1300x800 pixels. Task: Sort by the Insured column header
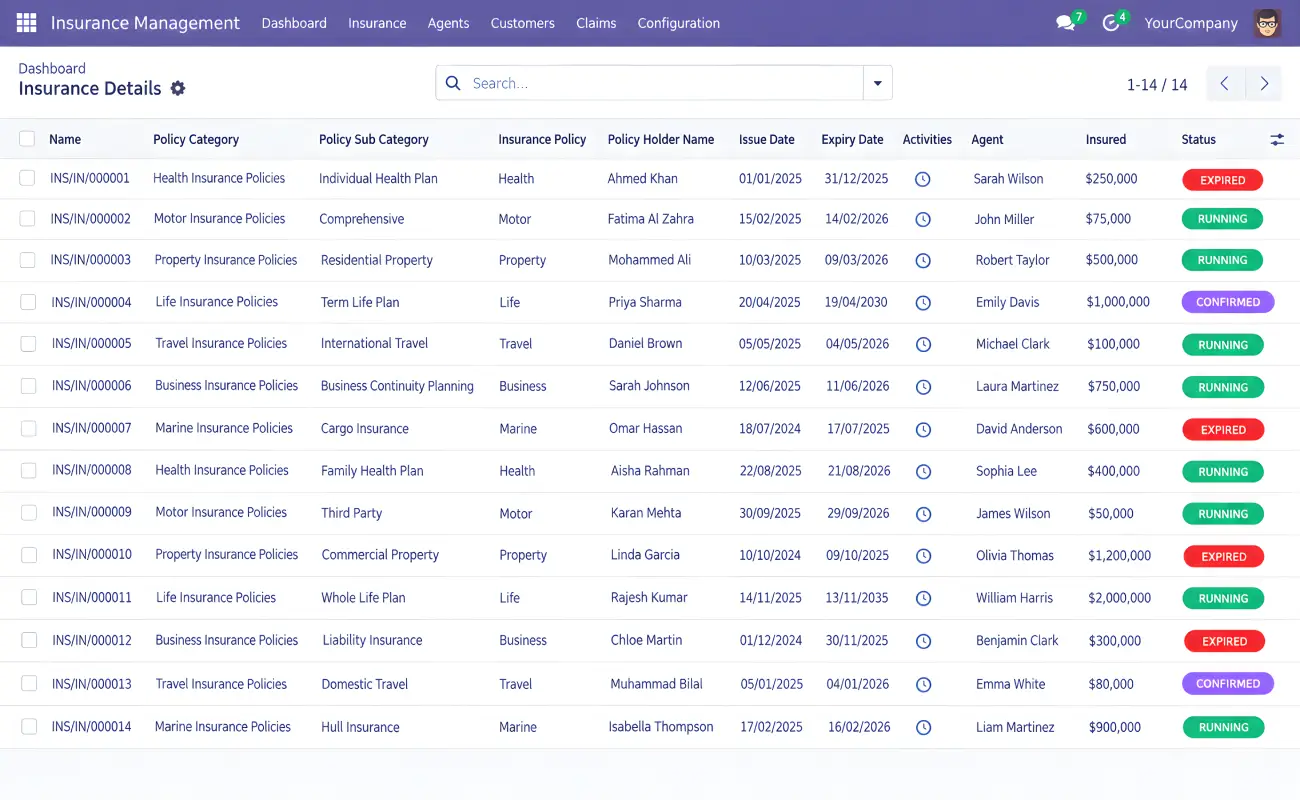coord(1106,140)
